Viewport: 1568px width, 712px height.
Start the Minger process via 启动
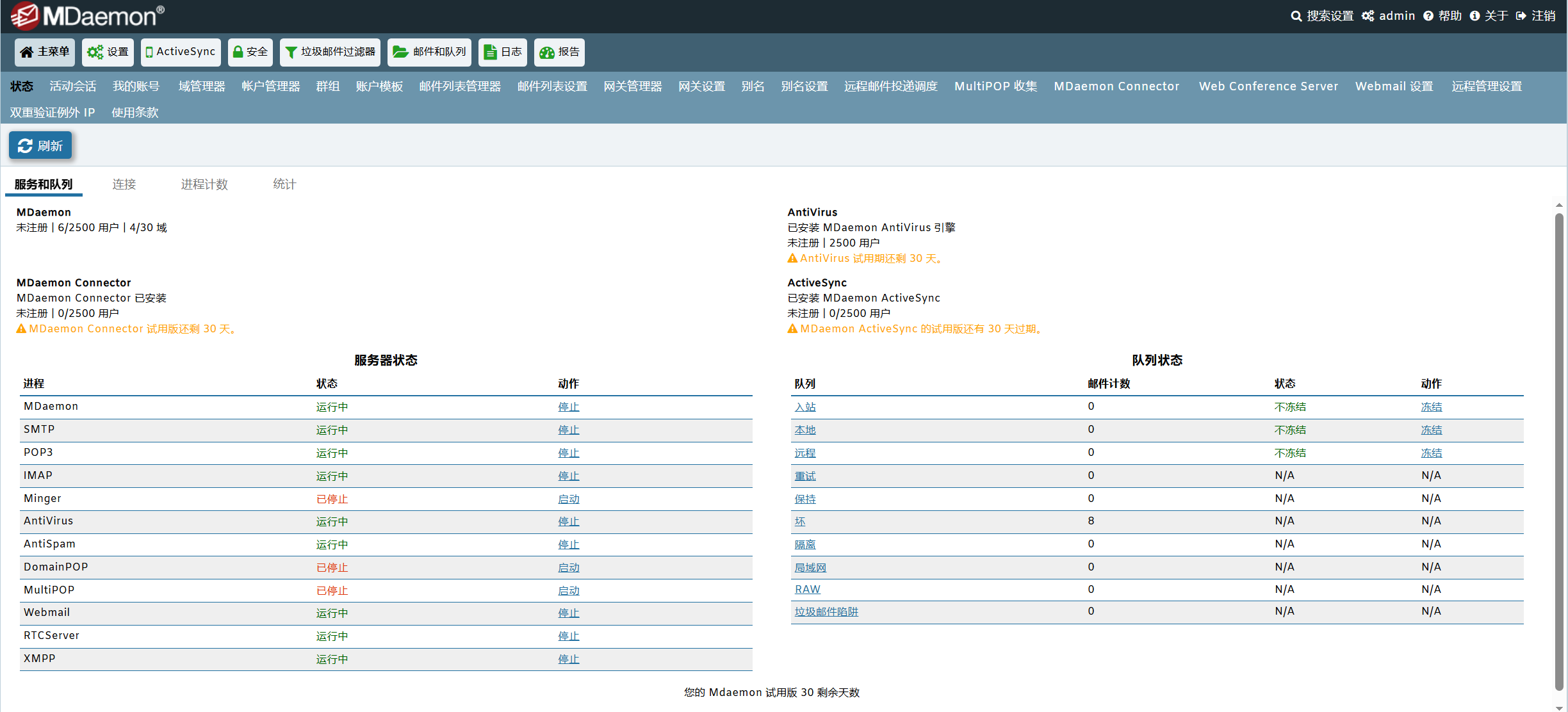point(569,499)
